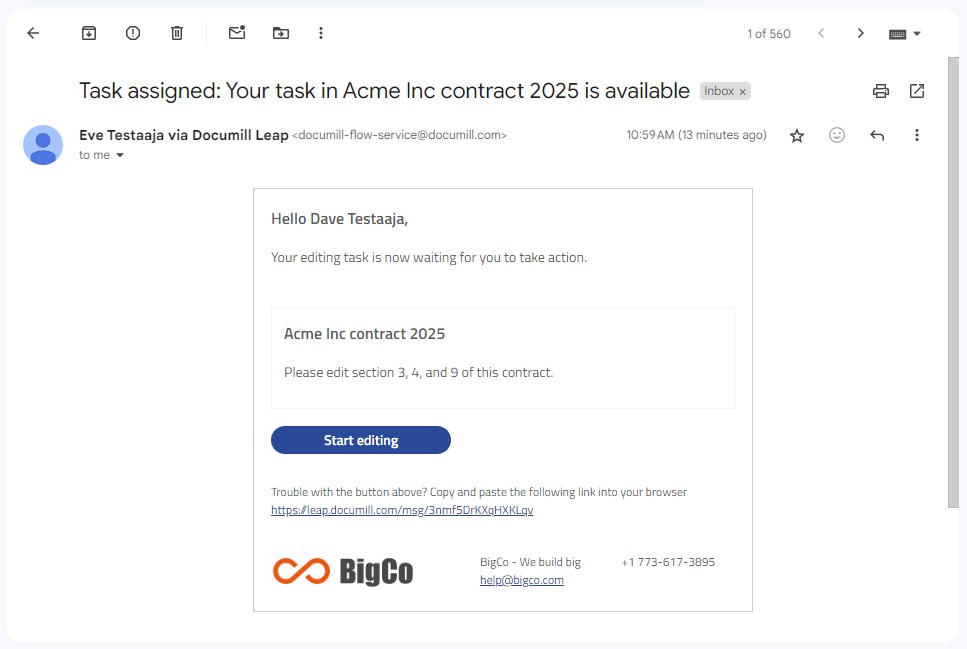Go to the next email
Image resolution: width=967 pixels, height=649 pixels.
coord(860,33)
